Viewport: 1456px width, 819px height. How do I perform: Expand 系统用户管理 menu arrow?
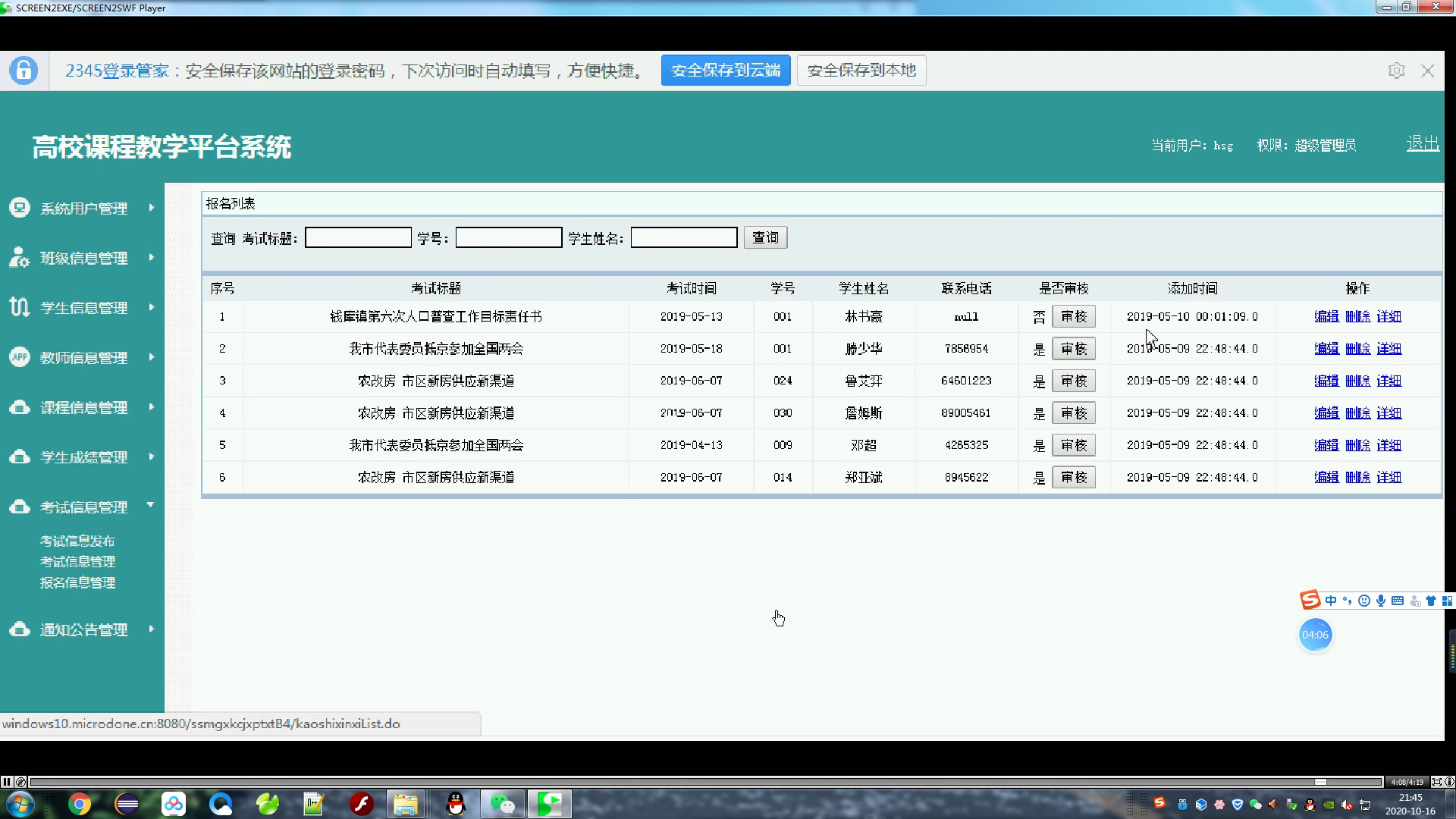click(x=152, y=207)
